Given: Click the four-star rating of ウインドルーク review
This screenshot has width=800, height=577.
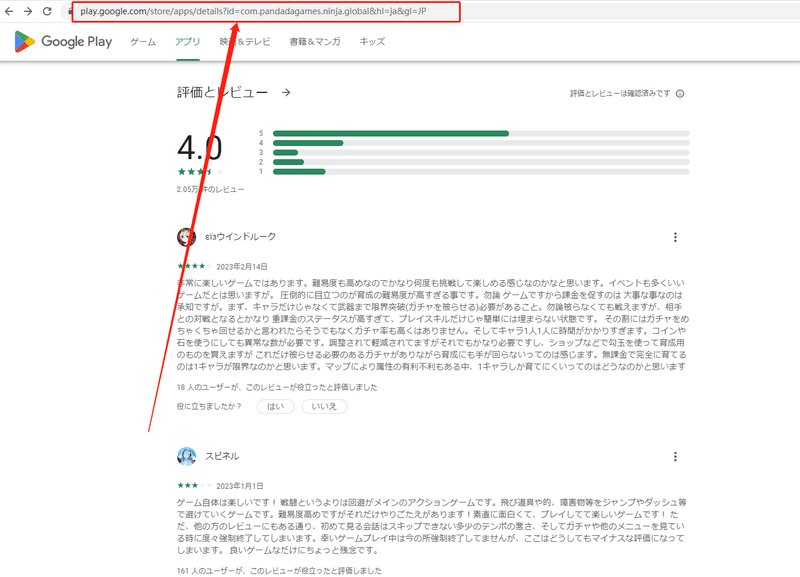Looking at the screenshot, I should [x=194, y=266].
